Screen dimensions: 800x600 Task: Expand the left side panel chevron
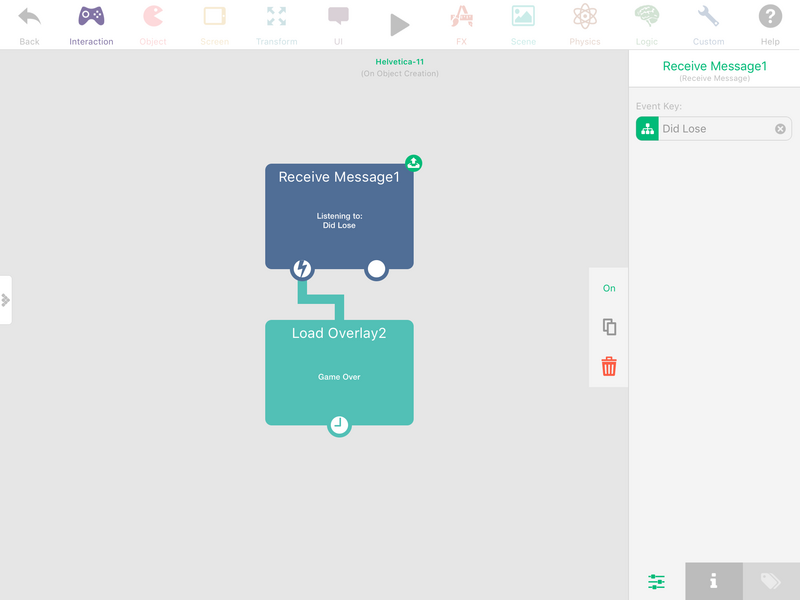pyautogui.click(x=6, y=300)
